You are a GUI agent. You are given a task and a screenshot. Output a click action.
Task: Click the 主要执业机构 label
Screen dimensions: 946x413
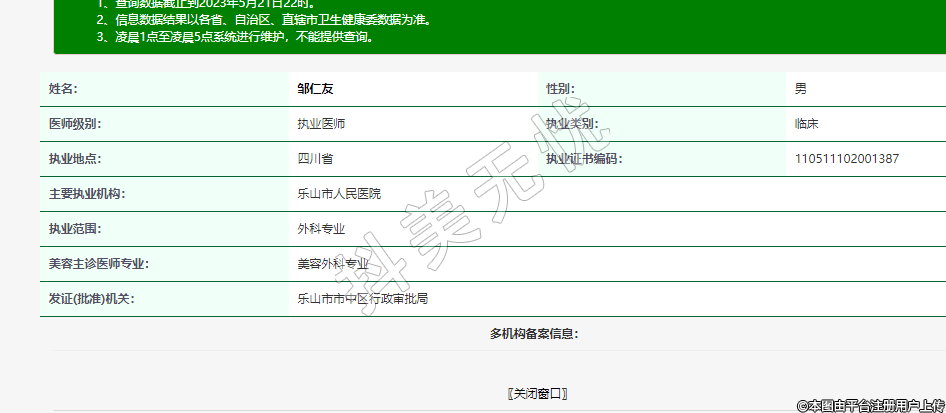[87, 194]
